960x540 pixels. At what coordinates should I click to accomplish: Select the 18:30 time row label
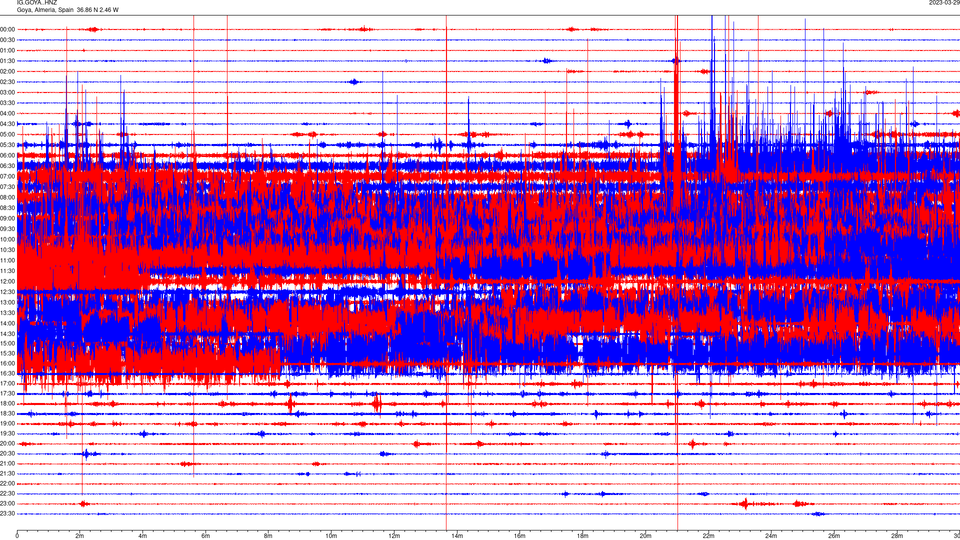(x=7, y=414)
